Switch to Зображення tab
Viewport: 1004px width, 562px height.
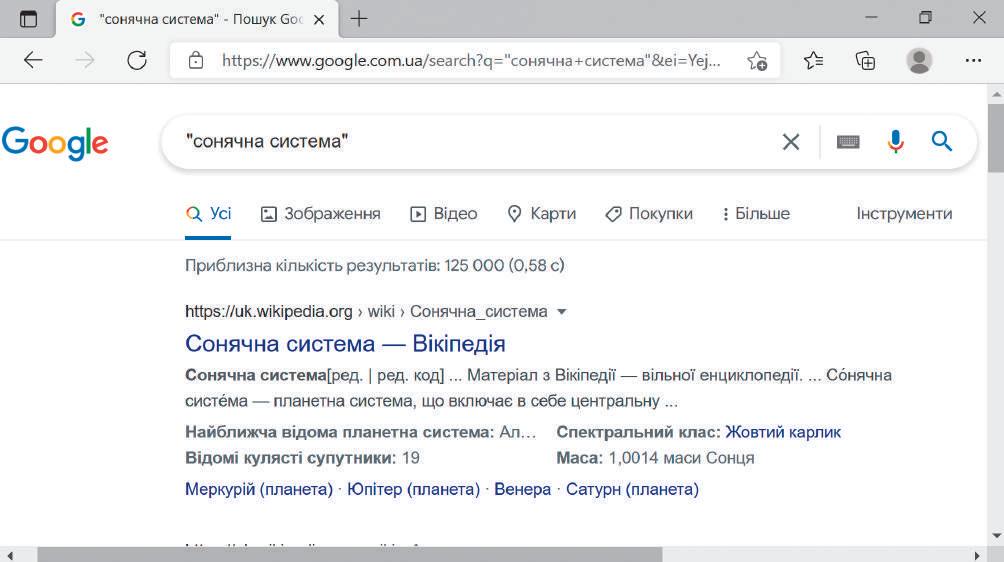pos(320,214)
